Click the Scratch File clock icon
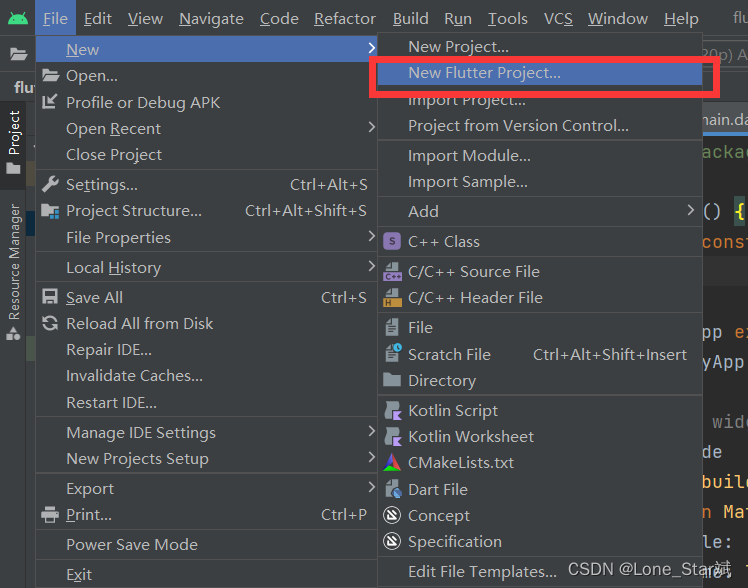Viewport: 748px width, 588px height. tap(393, 353)
